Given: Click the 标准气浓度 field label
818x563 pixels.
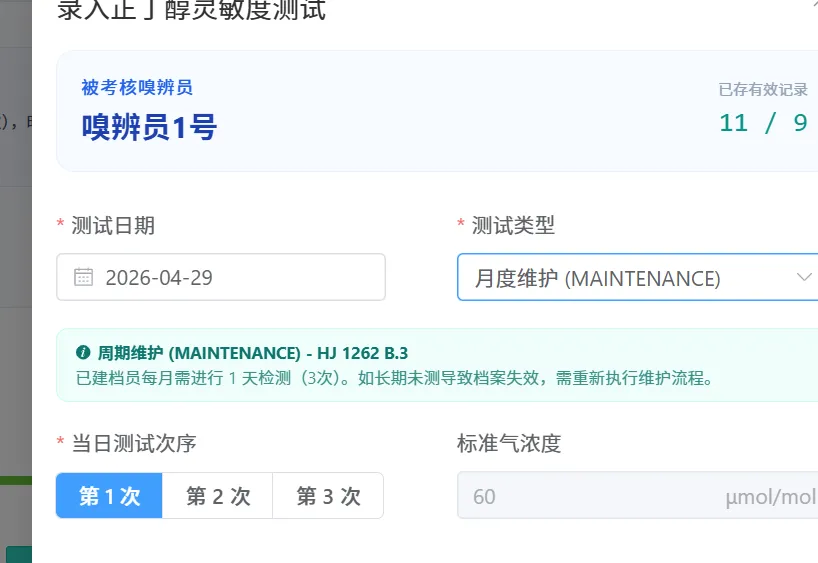Looking at the screenshot, I should coord(509,444).
